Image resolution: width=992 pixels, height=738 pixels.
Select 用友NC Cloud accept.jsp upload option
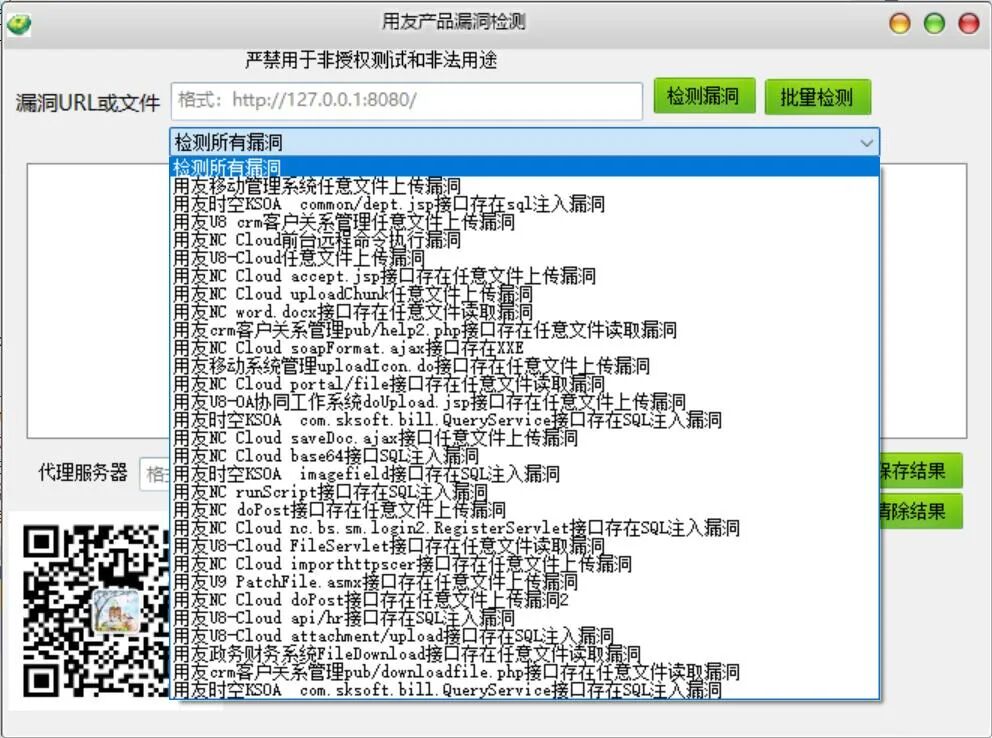pyautogui.click(x=524, y=276)
